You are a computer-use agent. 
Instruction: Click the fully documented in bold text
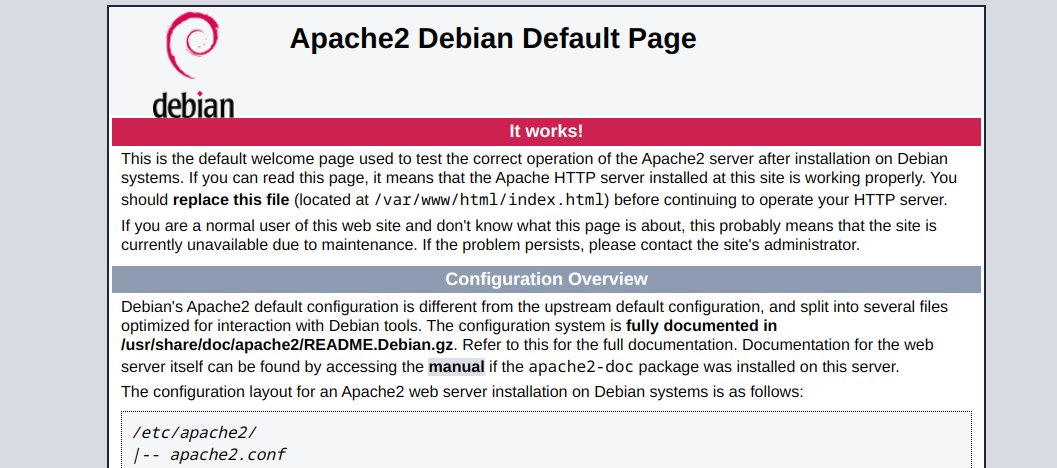(x=702, y=326)
